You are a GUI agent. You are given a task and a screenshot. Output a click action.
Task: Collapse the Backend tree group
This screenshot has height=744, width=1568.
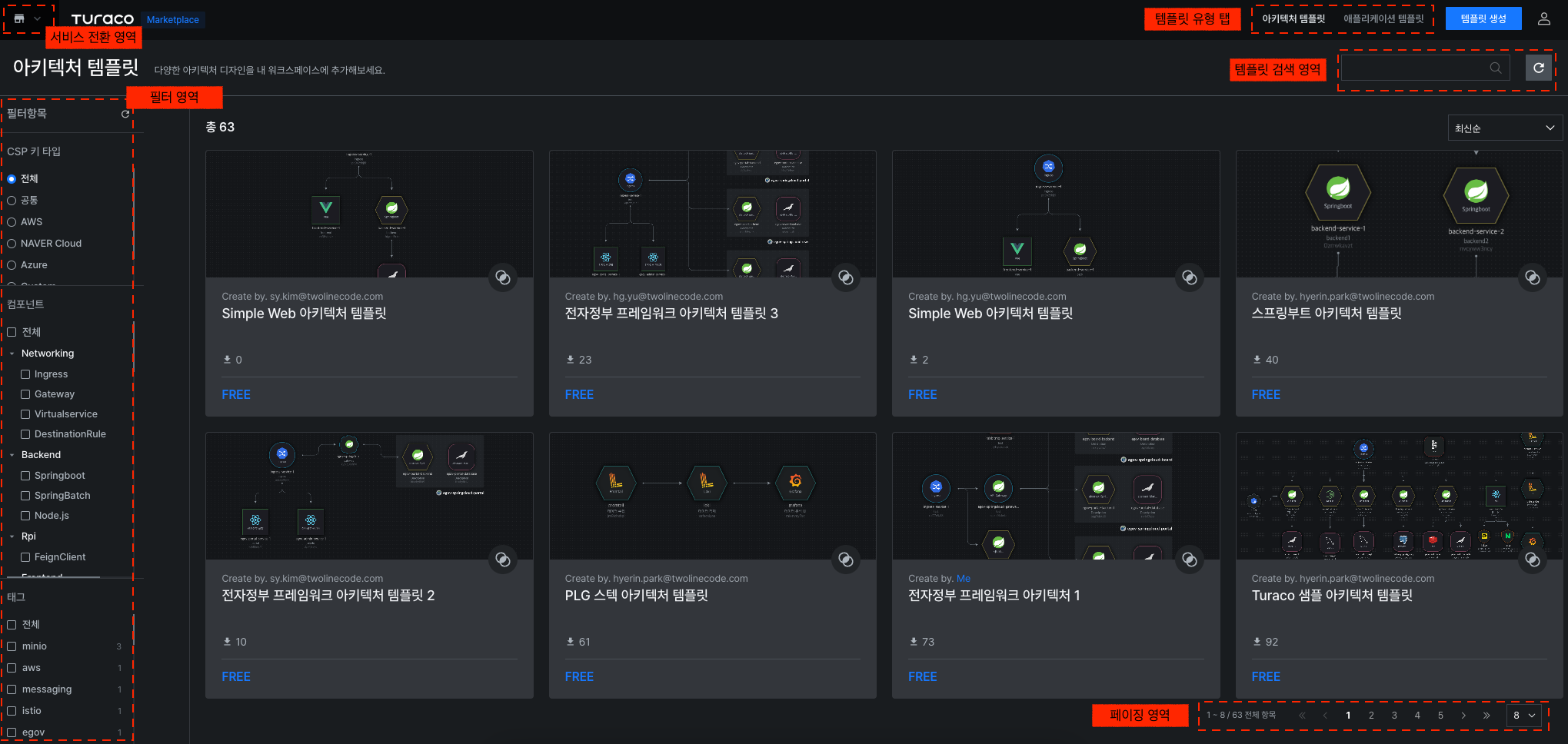point(12,455)
